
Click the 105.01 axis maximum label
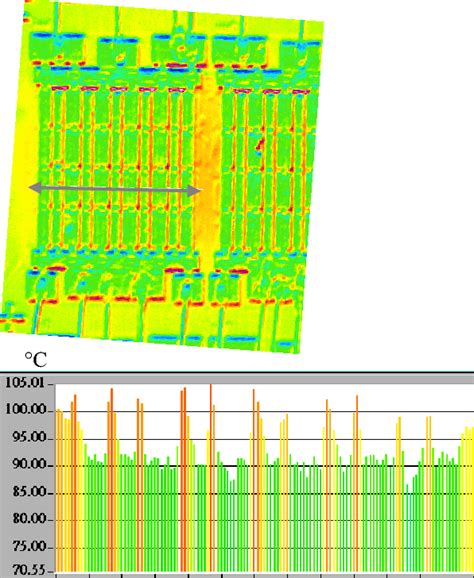pyautogui.click(x=25, y=383)
